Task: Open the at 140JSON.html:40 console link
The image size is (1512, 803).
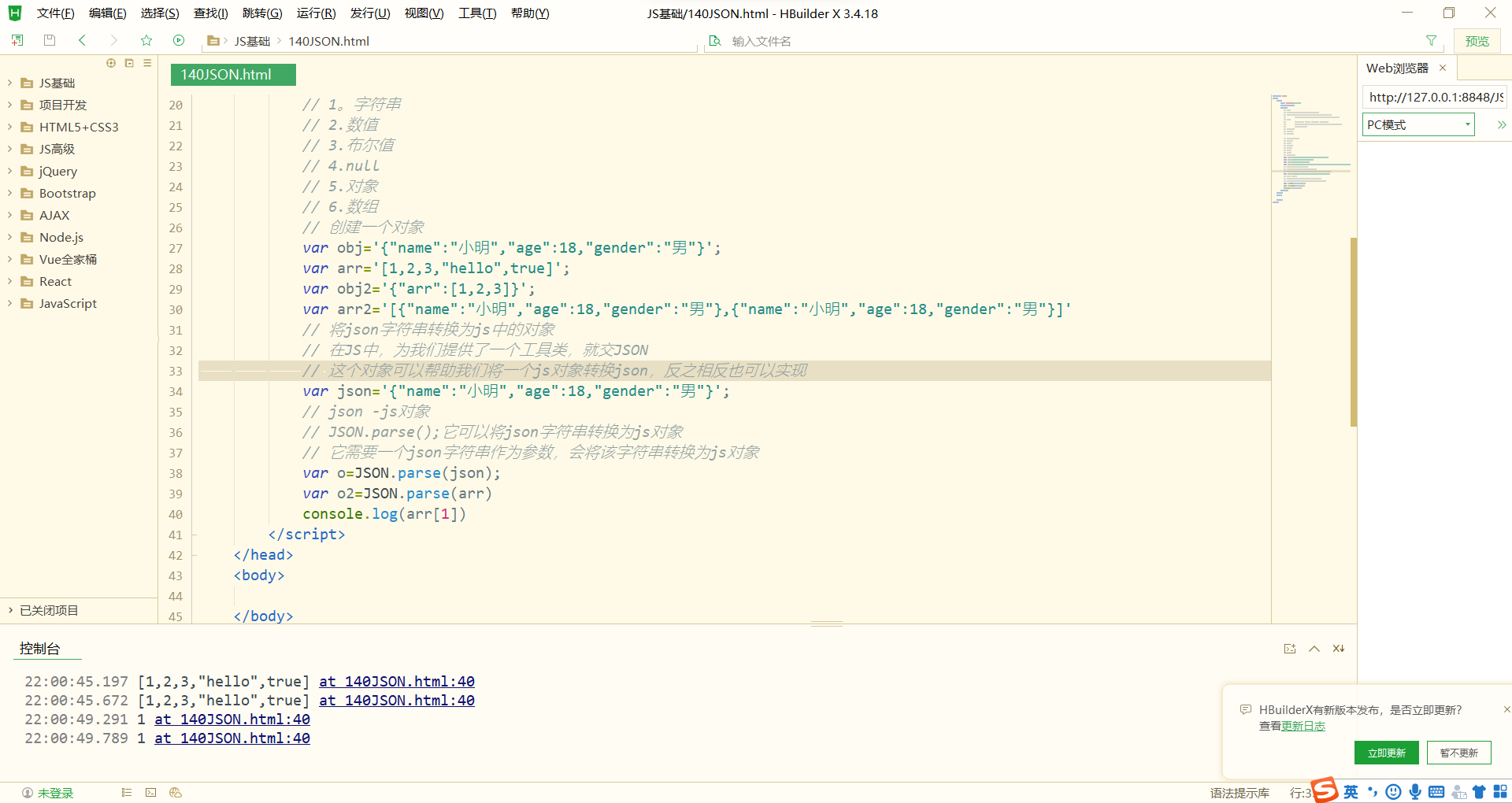Action: pyautogui.click(x=396, y=682)
